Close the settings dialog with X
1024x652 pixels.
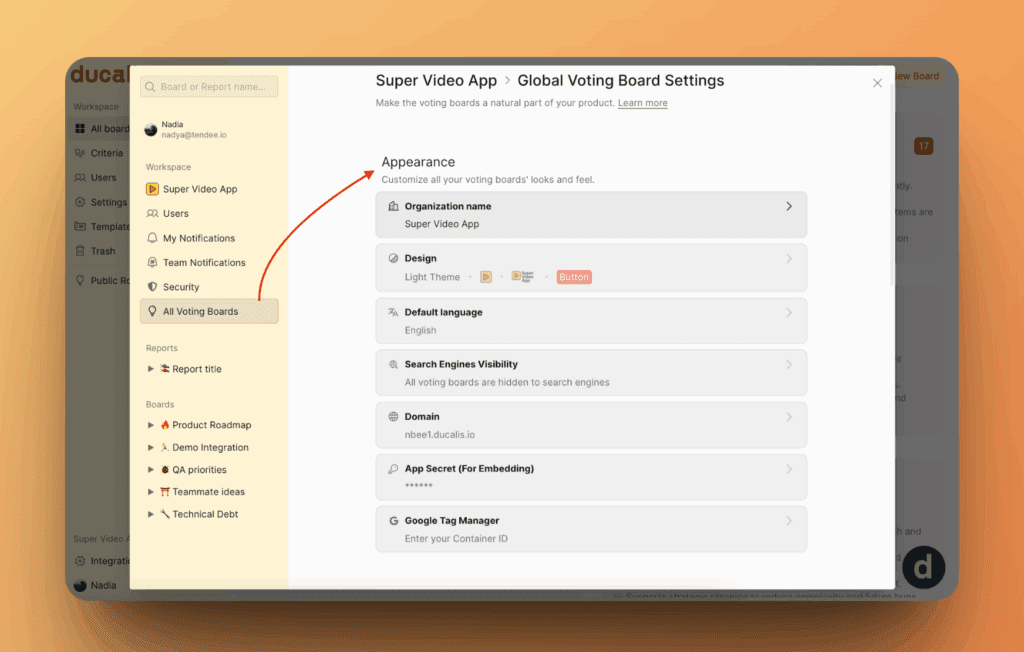pyautogui.click(x=877, y=83)
